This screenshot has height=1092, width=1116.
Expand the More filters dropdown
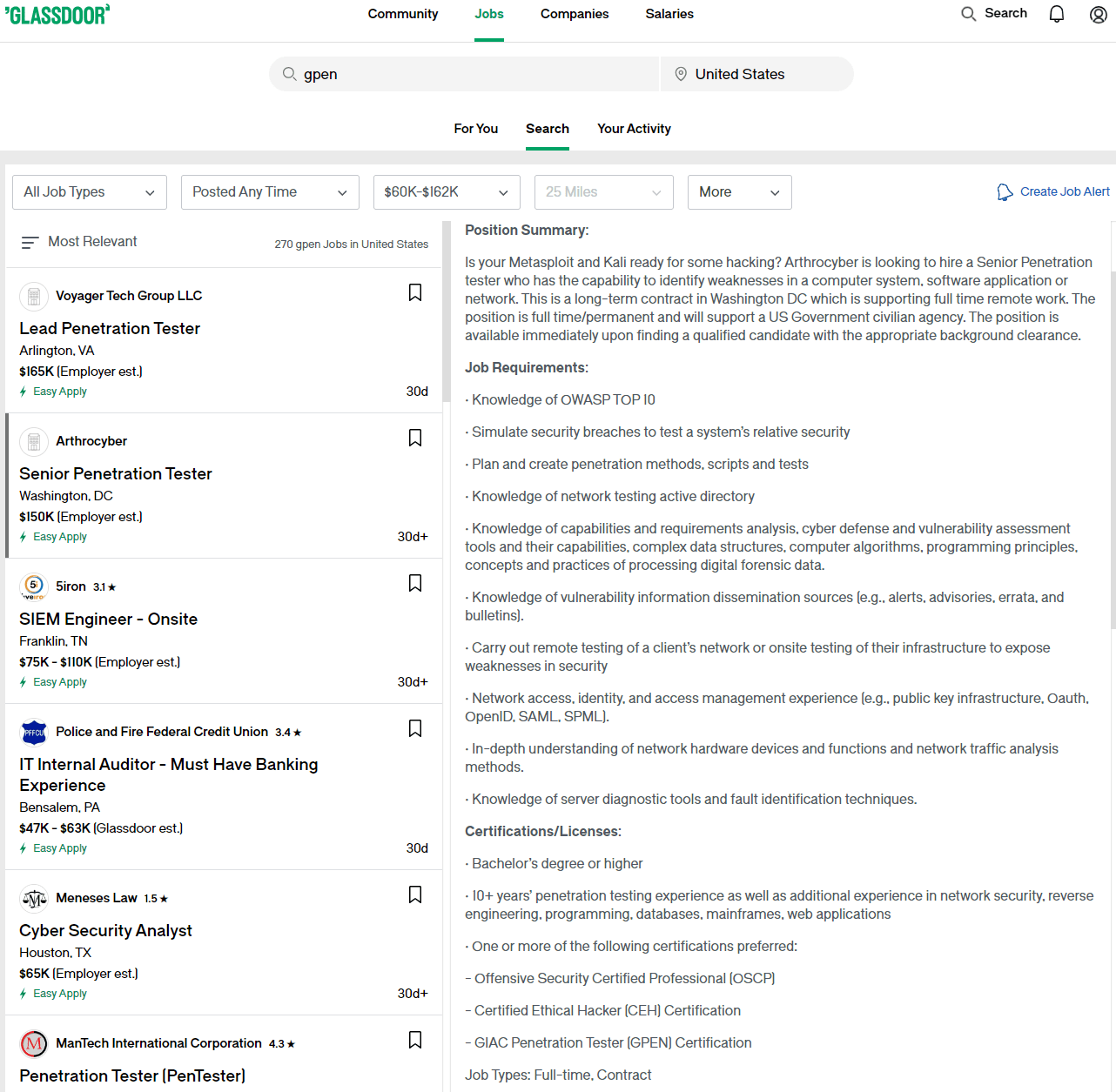pos(740,192)
